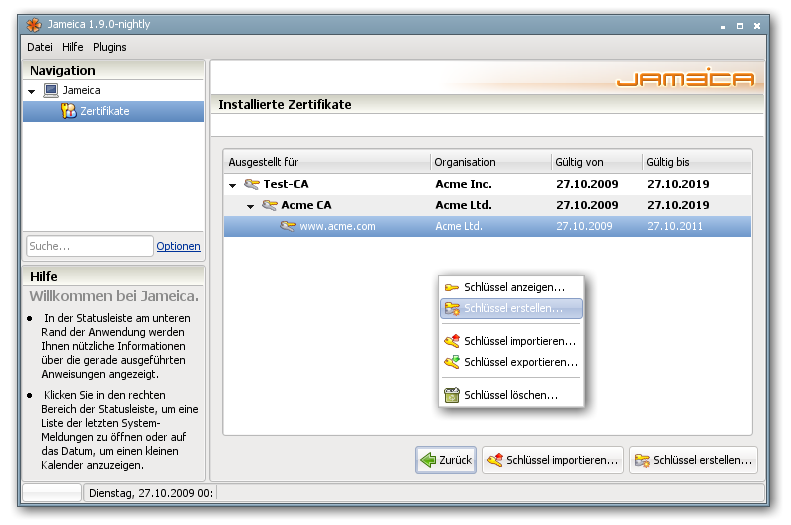Click the bottom Schlüssel erstellen… button

click(693, 460)
